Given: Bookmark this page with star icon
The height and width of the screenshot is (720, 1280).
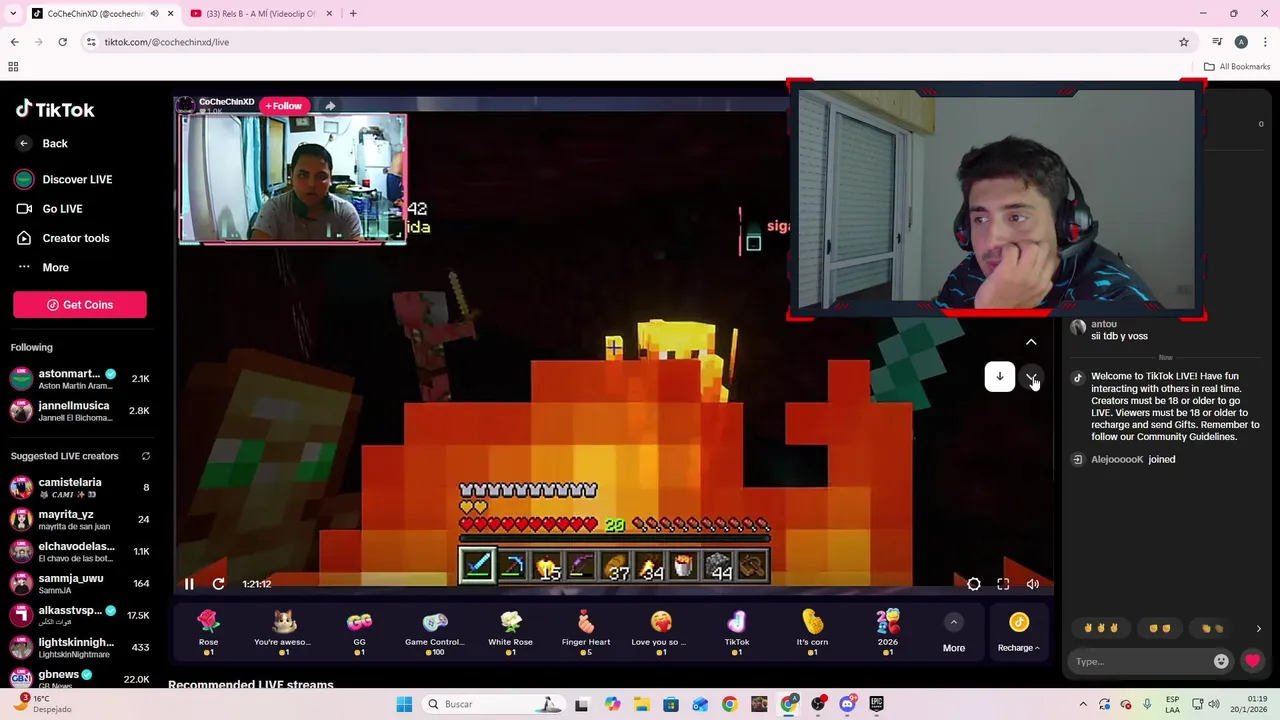Looking at the screenshot, I should 1184,42.
